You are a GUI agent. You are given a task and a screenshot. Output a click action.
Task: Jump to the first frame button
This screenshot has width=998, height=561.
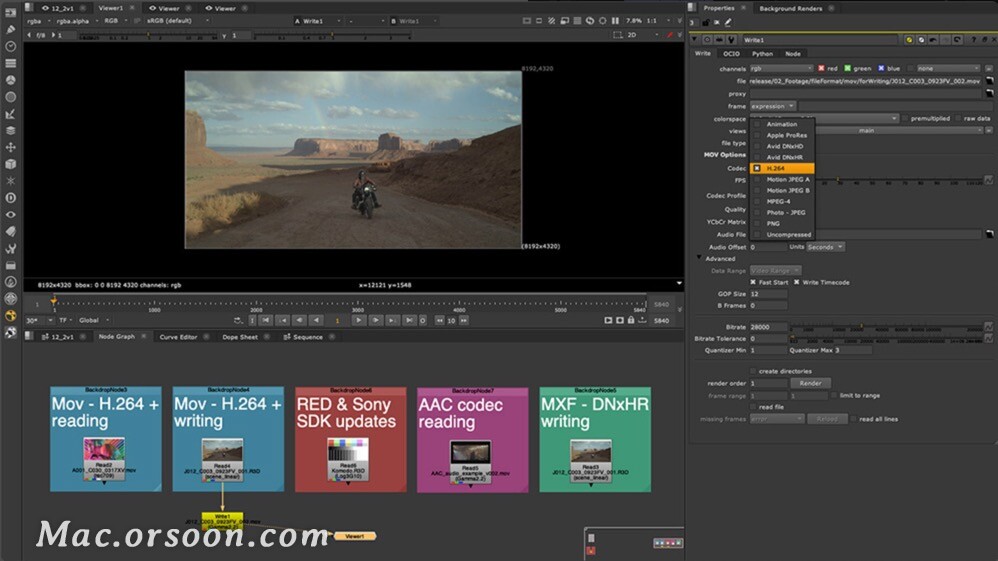266,320
